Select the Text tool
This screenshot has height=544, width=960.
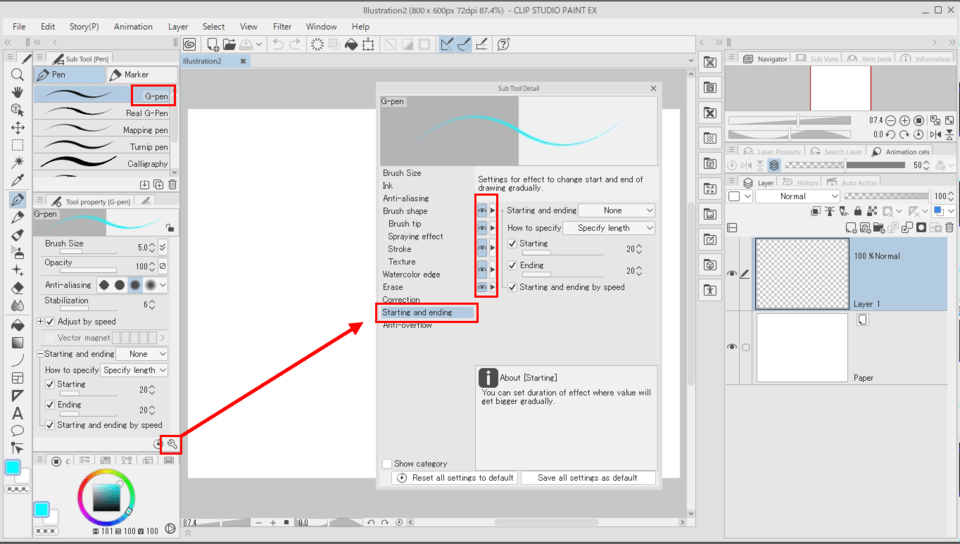point(17,413)
